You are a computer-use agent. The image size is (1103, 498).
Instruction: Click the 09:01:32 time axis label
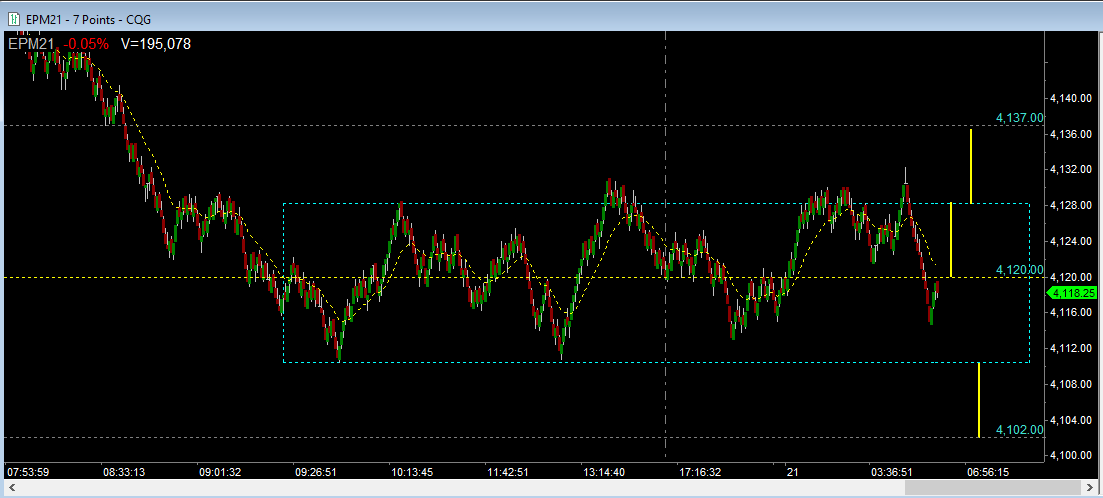(x=219, y=471)
